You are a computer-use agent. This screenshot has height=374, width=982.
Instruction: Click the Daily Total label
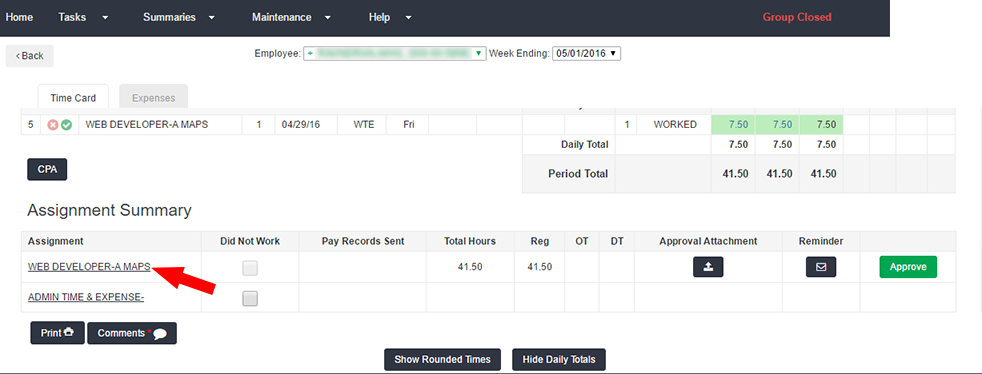click(x=584, y=145)
